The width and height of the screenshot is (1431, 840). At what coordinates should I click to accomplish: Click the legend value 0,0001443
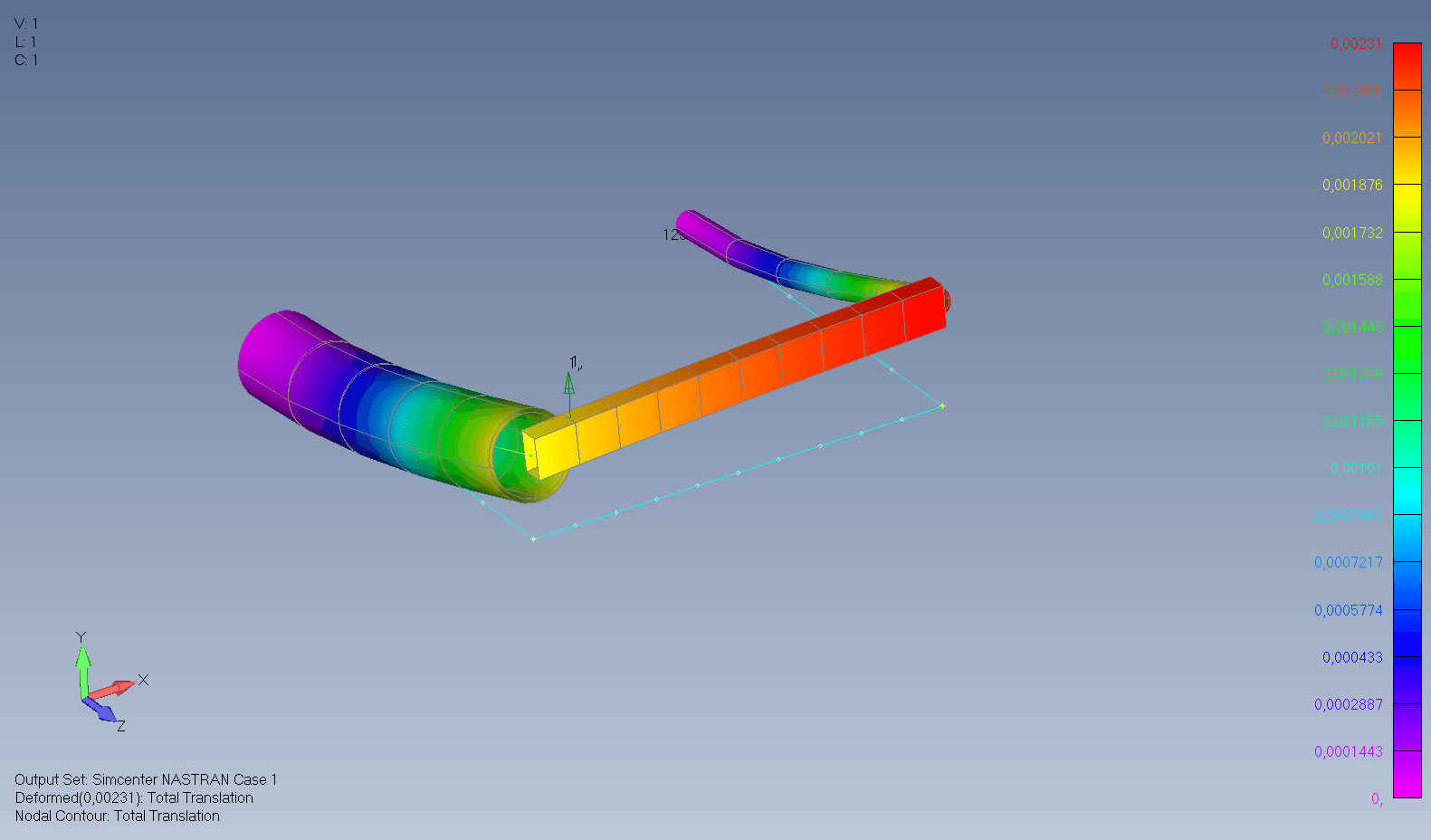click(1349, 751)
